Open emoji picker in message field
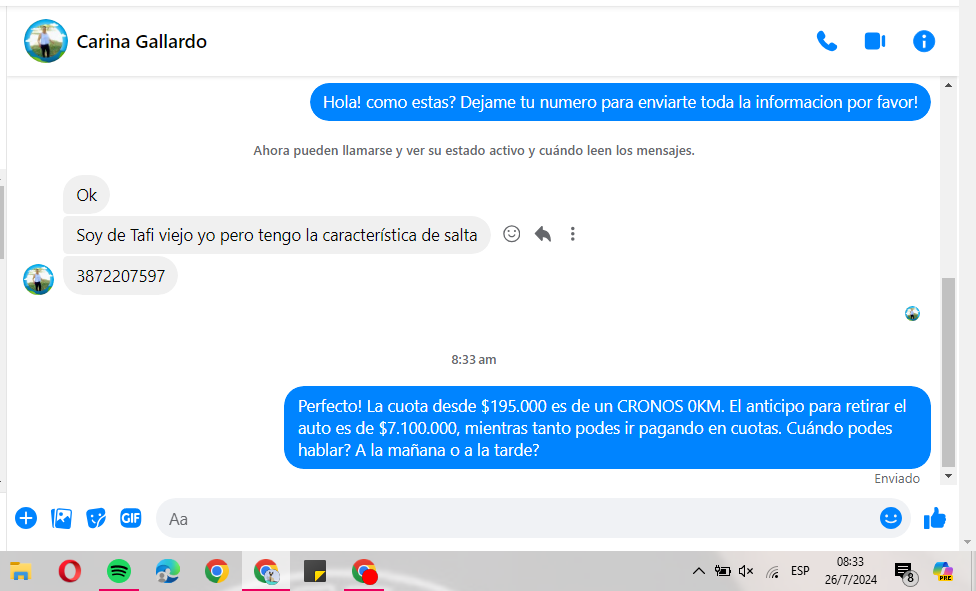The width and height of the screenshot is (976, 591). 890,518
